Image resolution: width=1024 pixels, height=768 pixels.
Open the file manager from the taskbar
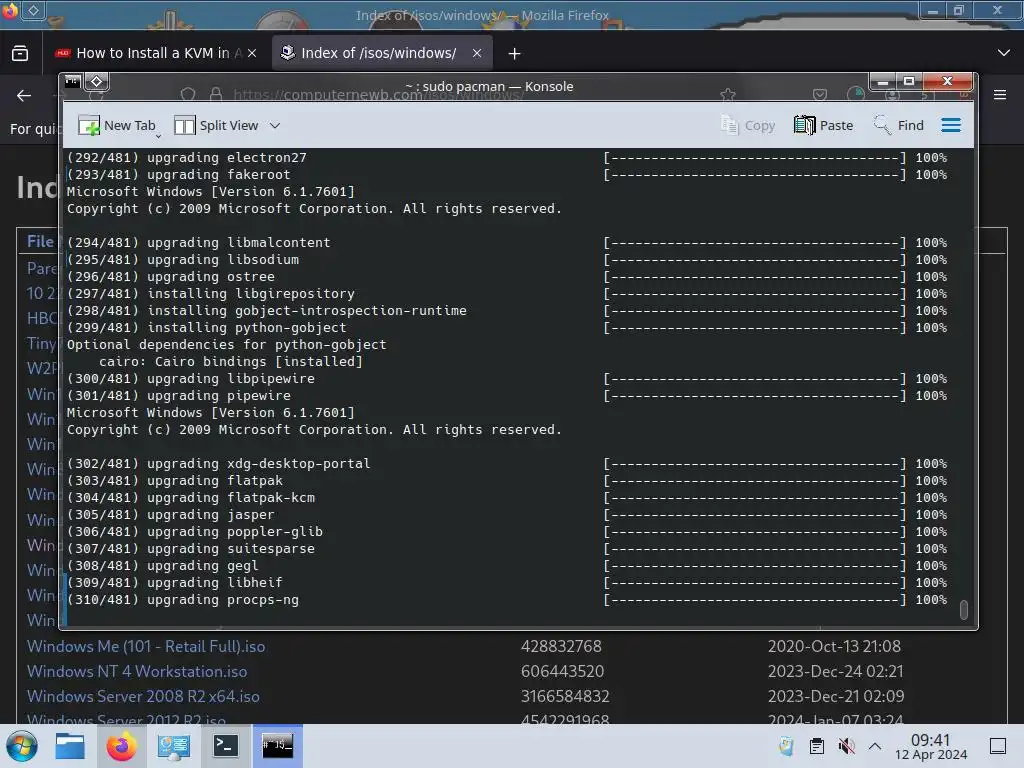point(70,746)
